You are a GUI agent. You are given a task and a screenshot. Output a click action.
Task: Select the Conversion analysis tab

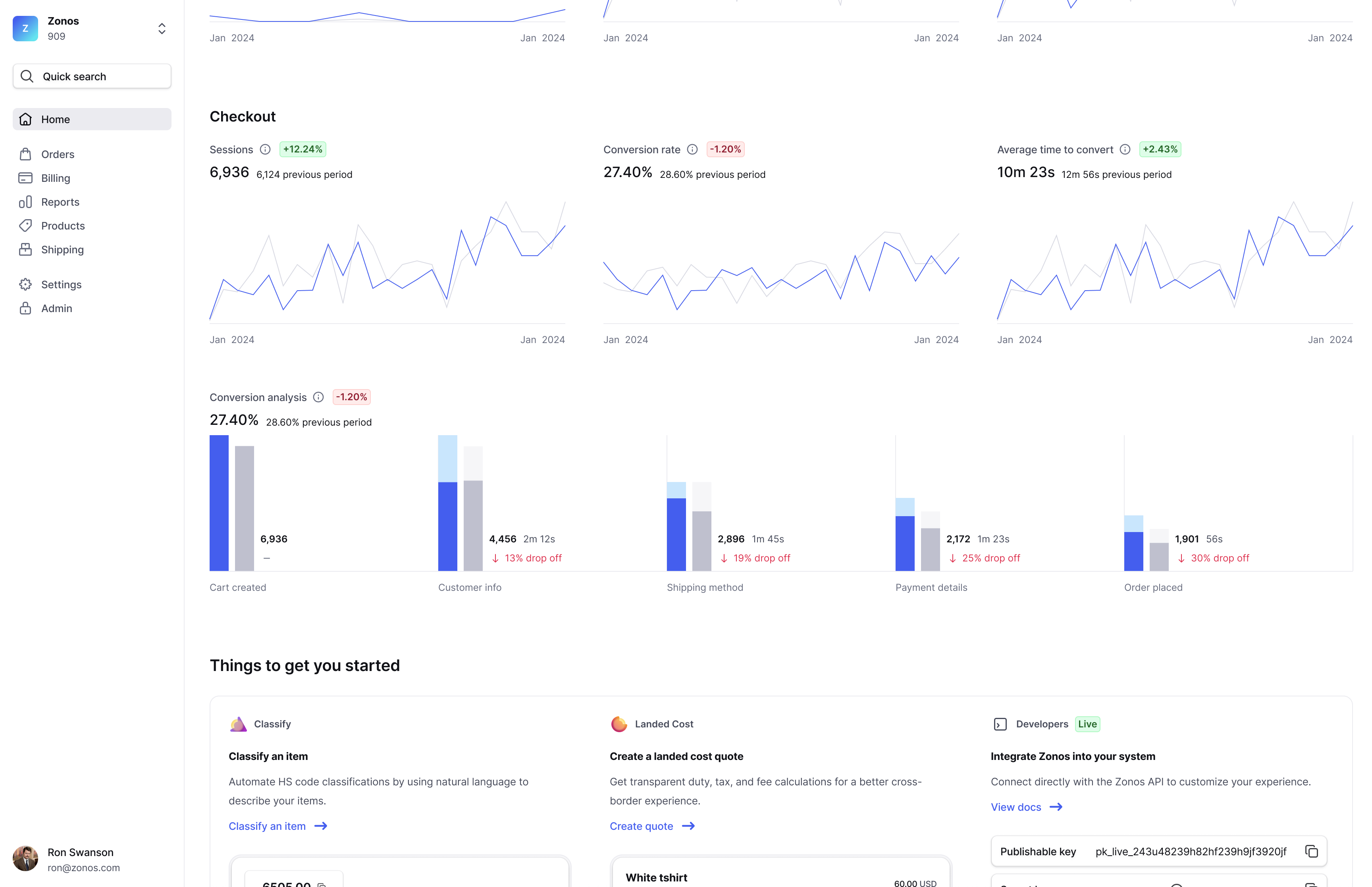coord(258,397)
